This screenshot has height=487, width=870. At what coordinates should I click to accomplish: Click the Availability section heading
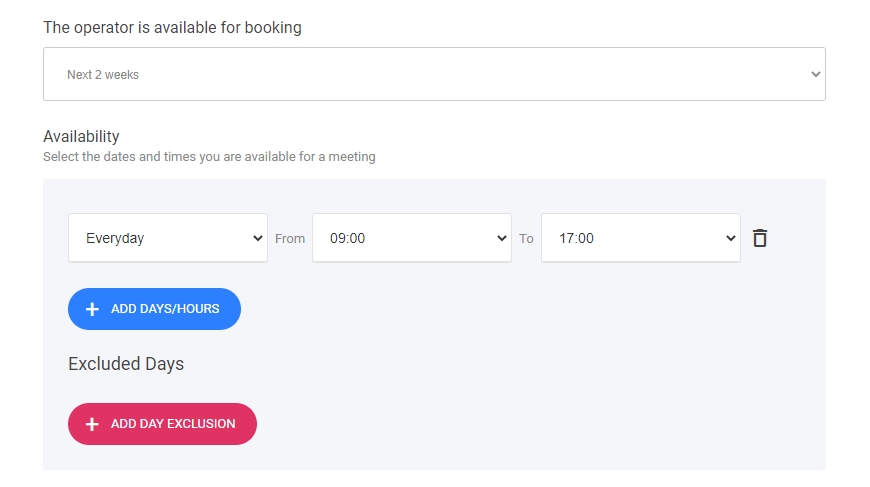81,136
